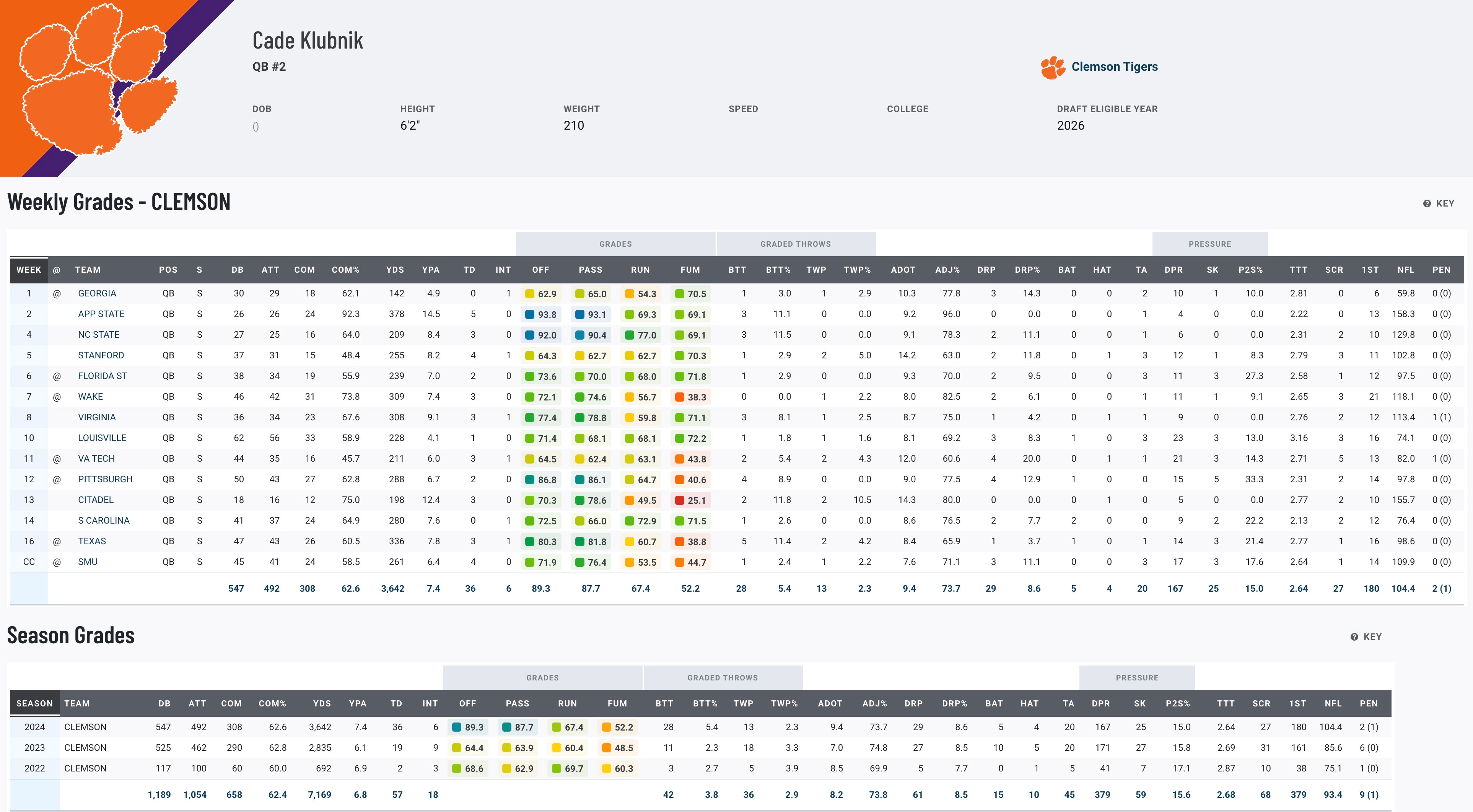
Task: Click the 89.3 OFF grade for 2024 season
Action: [468, 727]
